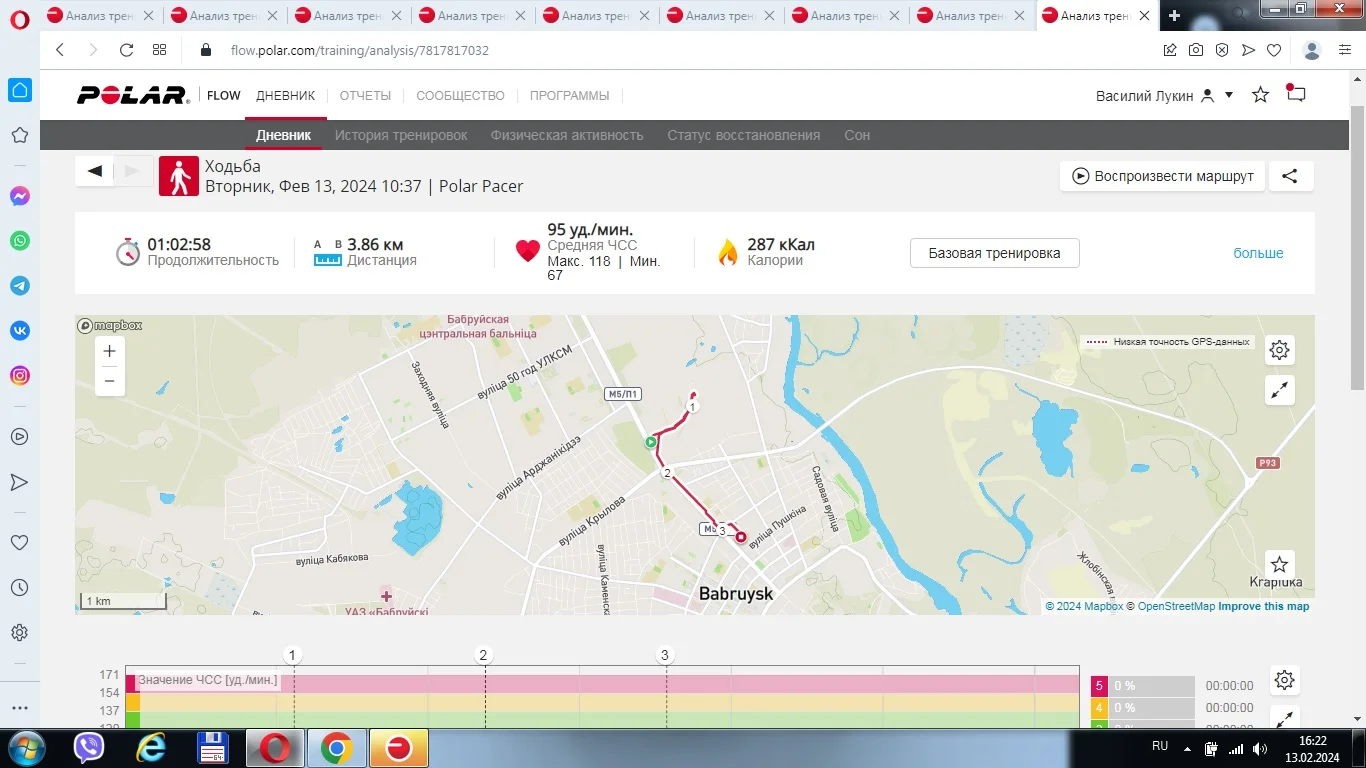Click lap marker 2 on heart rate chart
This screenshot has height=768, width=1366.
pyautogui.click(x=484, y=655)
